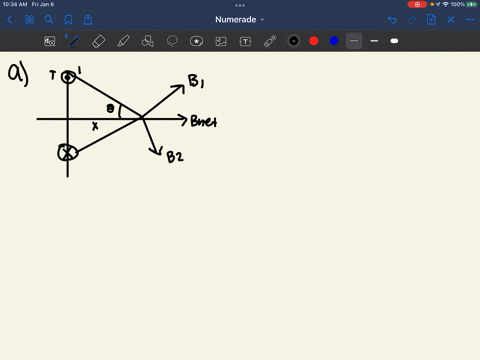Open the thumbnail grid view
The width and height of the screenshot is (480, 360).
coord(29,20)
